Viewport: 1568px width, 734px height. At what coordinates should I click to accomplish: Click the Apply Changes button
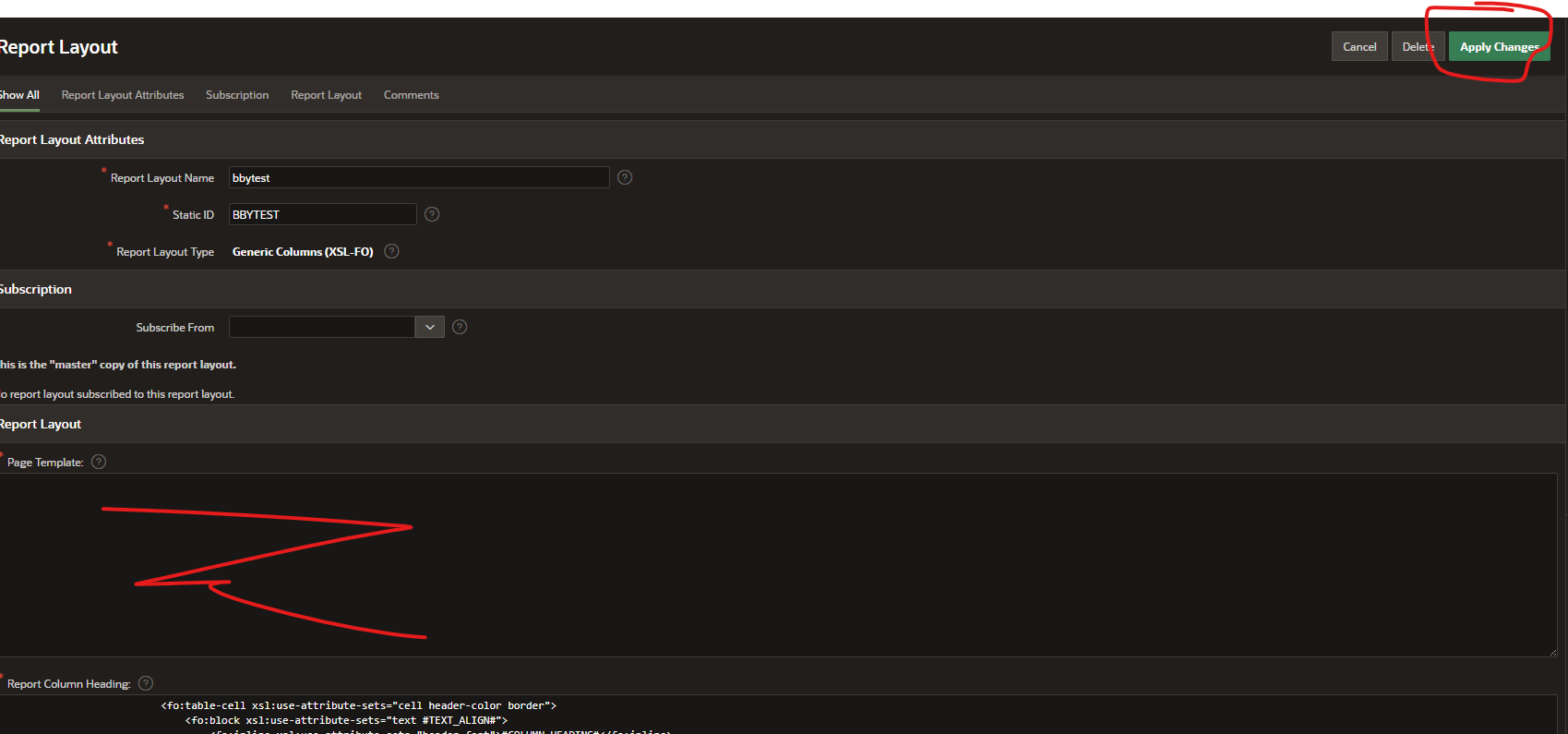point(1498,47)
